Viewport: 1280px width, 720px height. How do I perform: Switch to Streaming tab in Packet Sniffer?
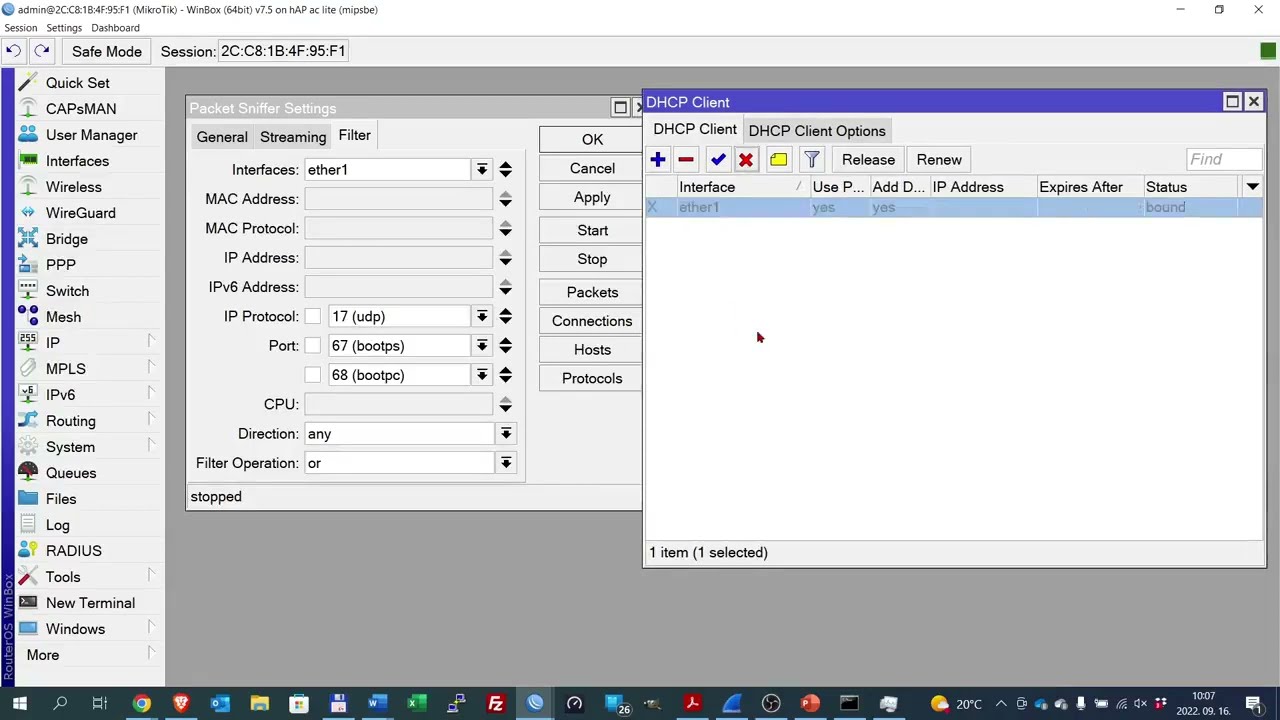coord(293,137)
